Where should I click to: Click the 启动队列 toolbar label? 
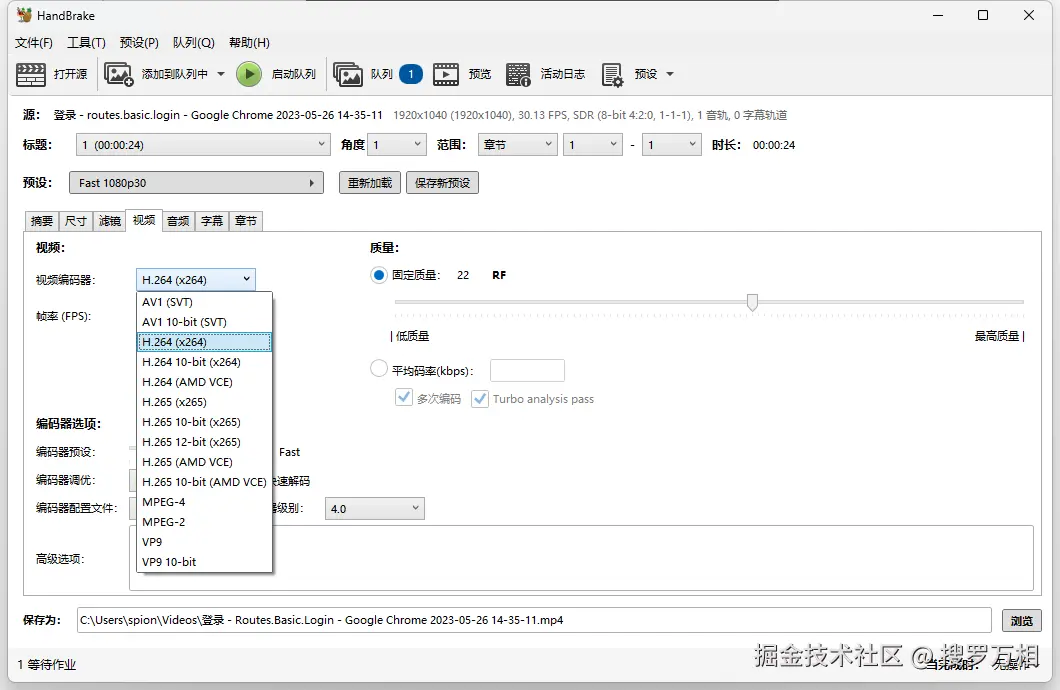[293, 74]
